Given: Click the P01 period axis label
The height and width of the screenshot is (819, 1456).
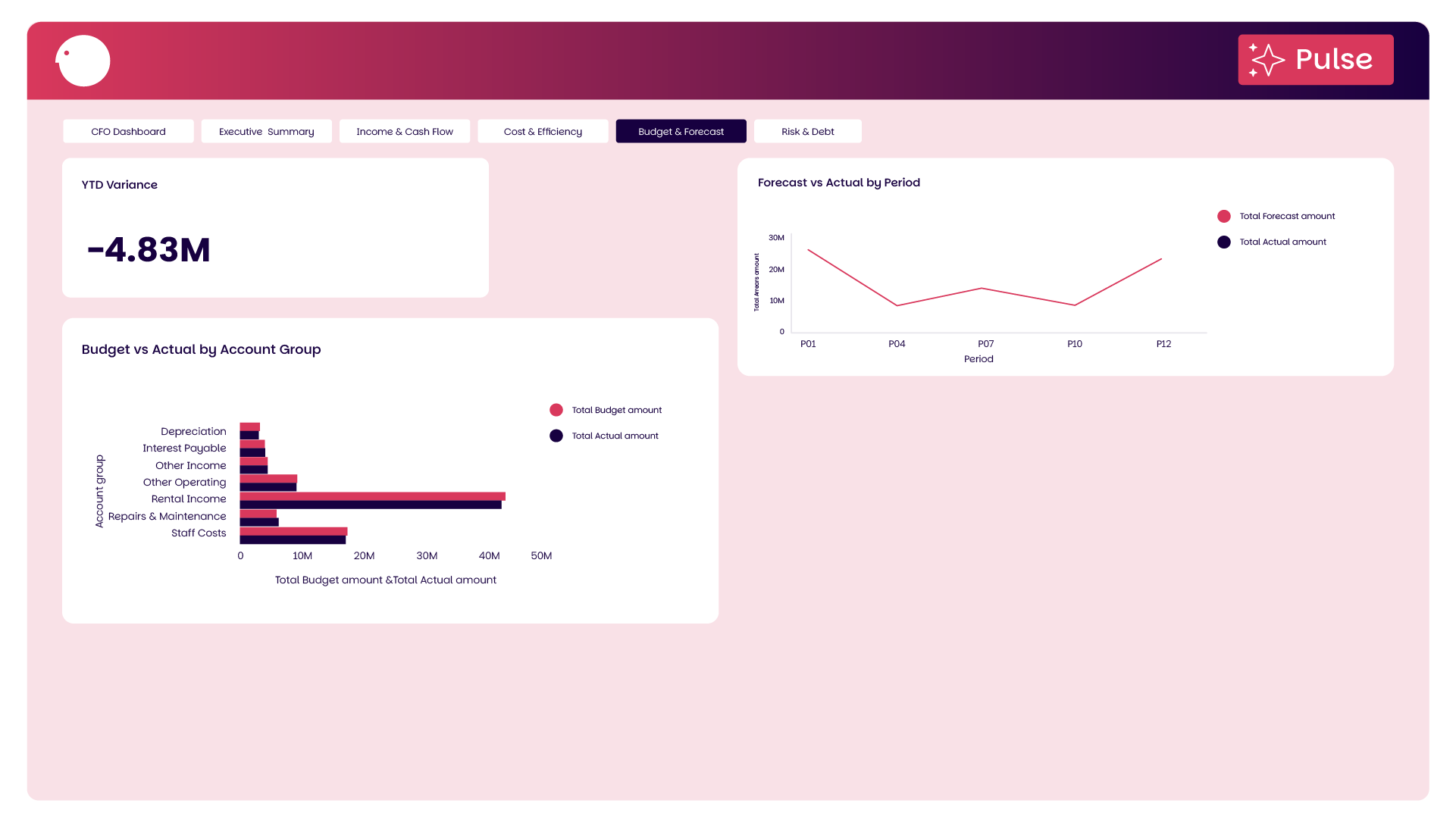Looking at the screenshot, I should point(808,344).
